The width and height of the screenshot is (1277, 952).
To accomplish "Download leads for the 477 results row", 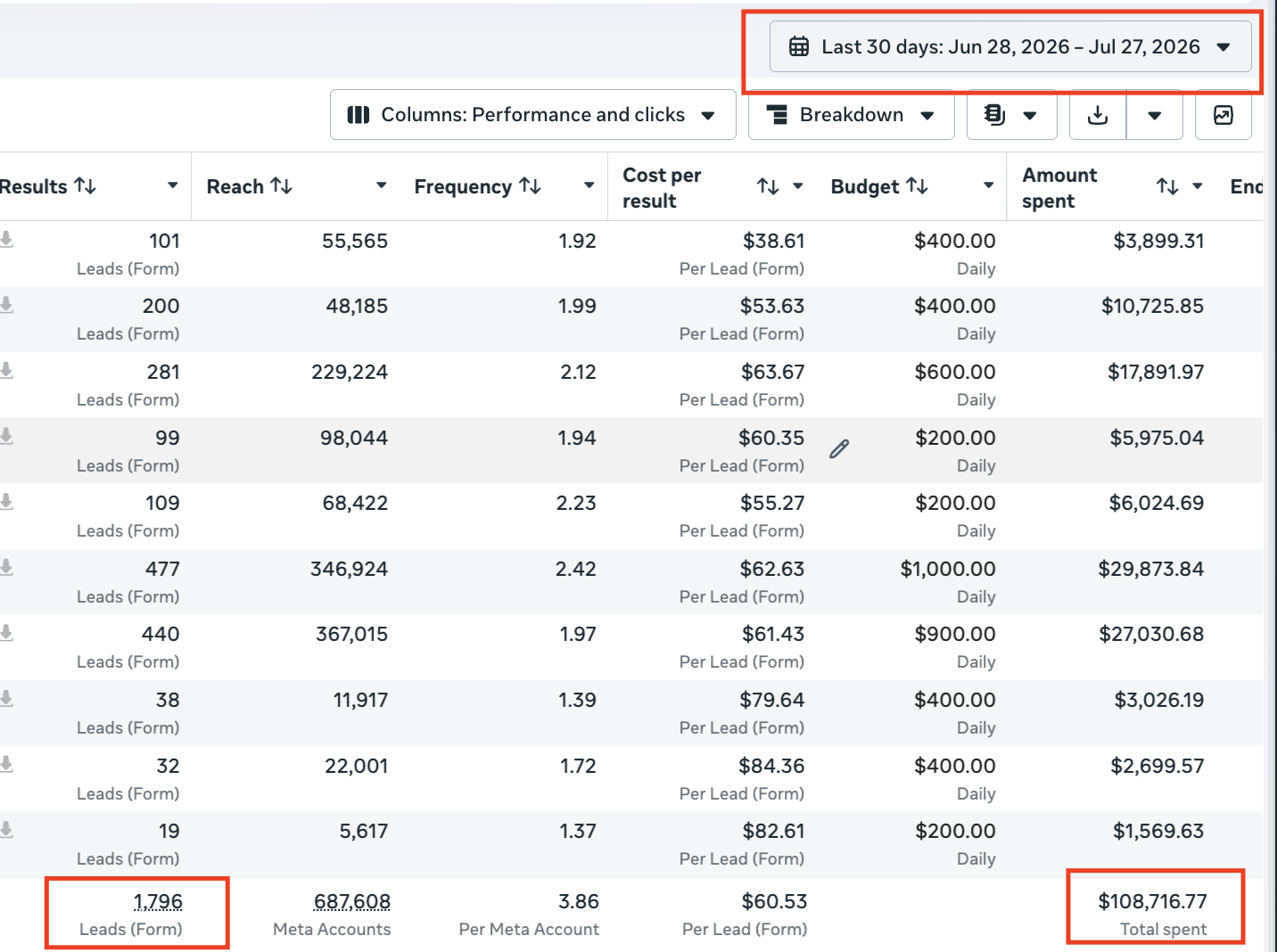I will 6,567.
